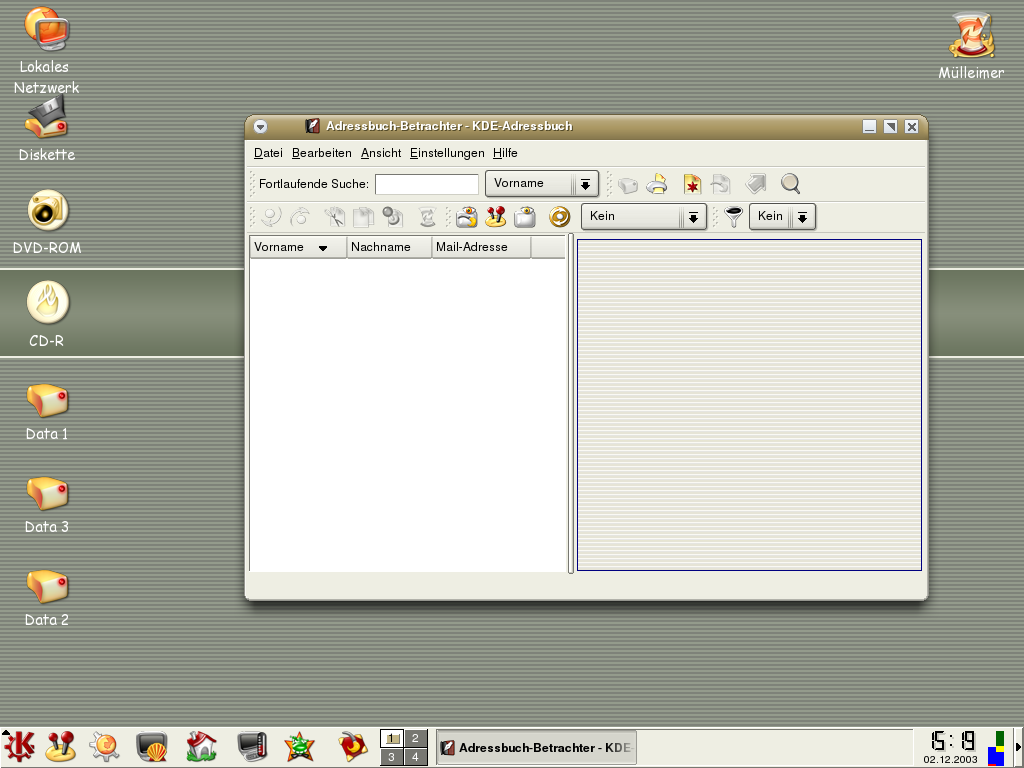Open the Bearbeiten menu
The image size is (1024, 768).
tap(321, 153)
